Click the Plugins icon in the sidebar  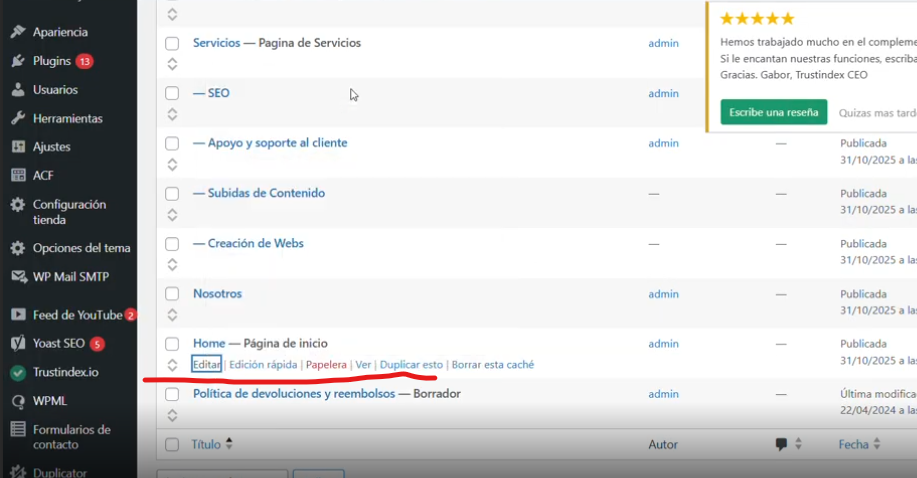(x=18, y=61)
